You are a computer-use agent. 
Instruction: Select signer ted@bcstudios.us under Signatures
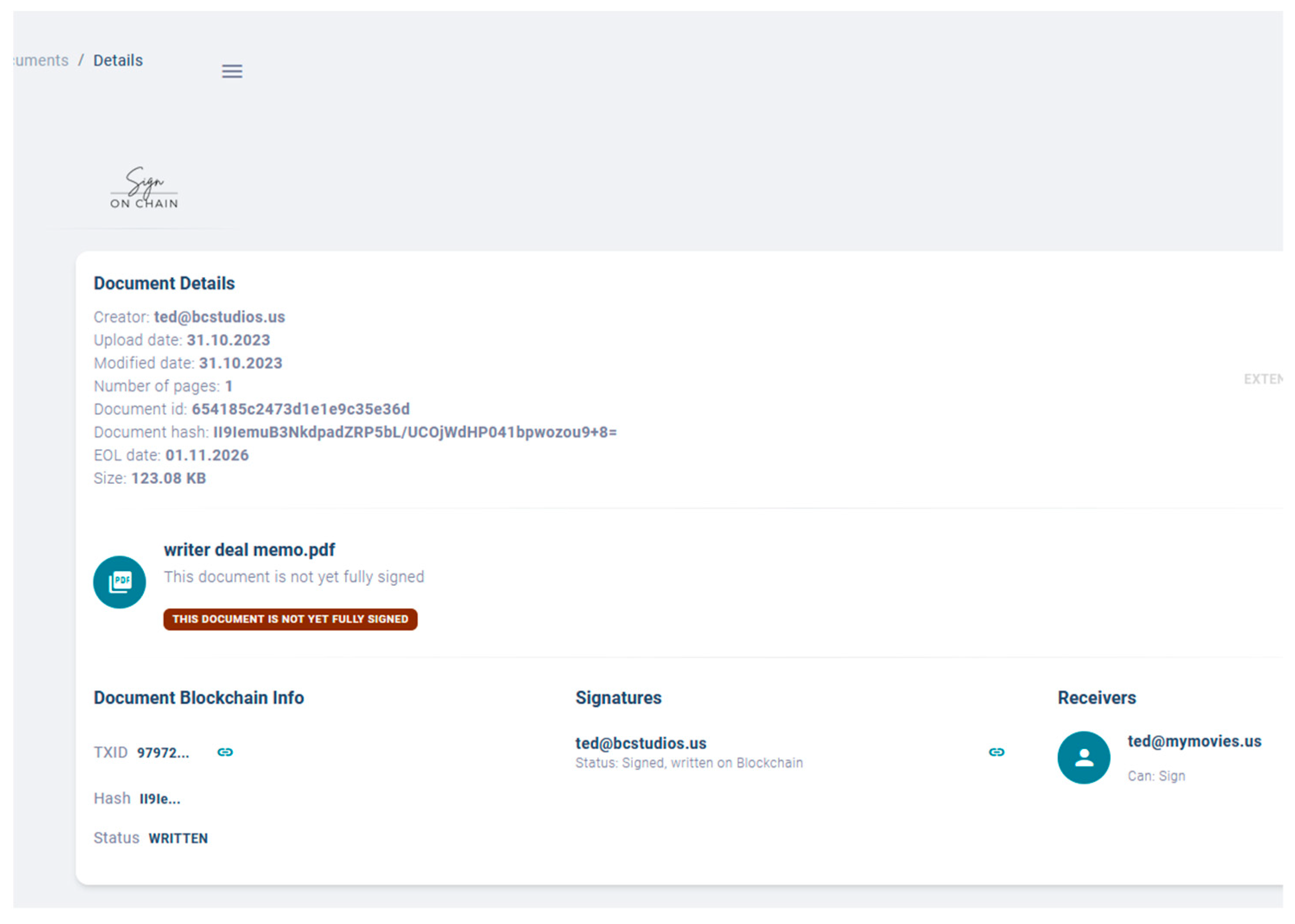pos(641,743)
